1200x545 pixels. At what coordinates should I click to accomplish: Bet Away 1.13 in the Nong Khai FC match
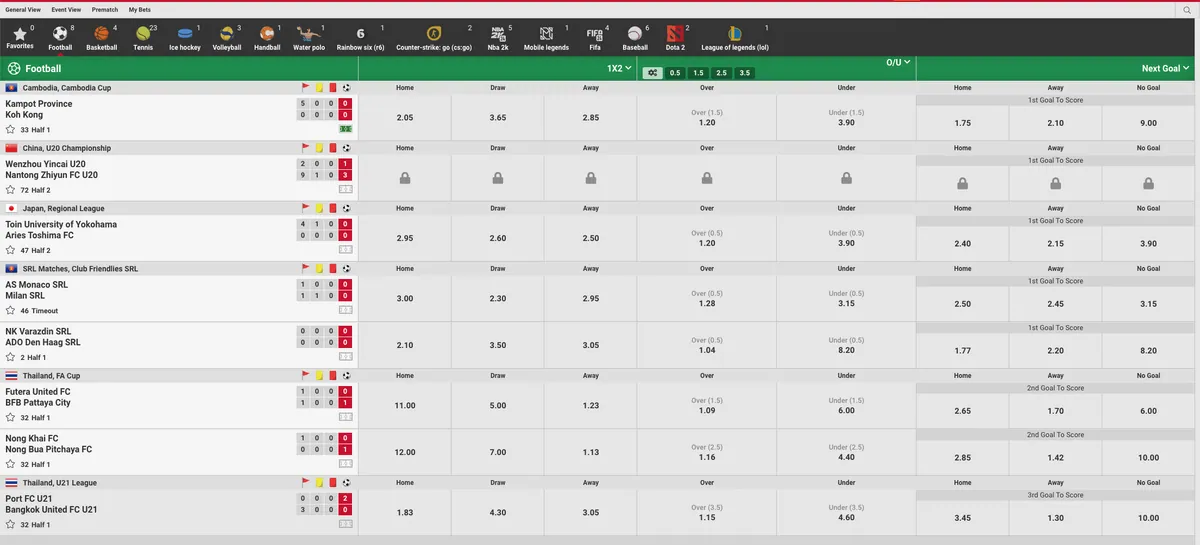591,452
